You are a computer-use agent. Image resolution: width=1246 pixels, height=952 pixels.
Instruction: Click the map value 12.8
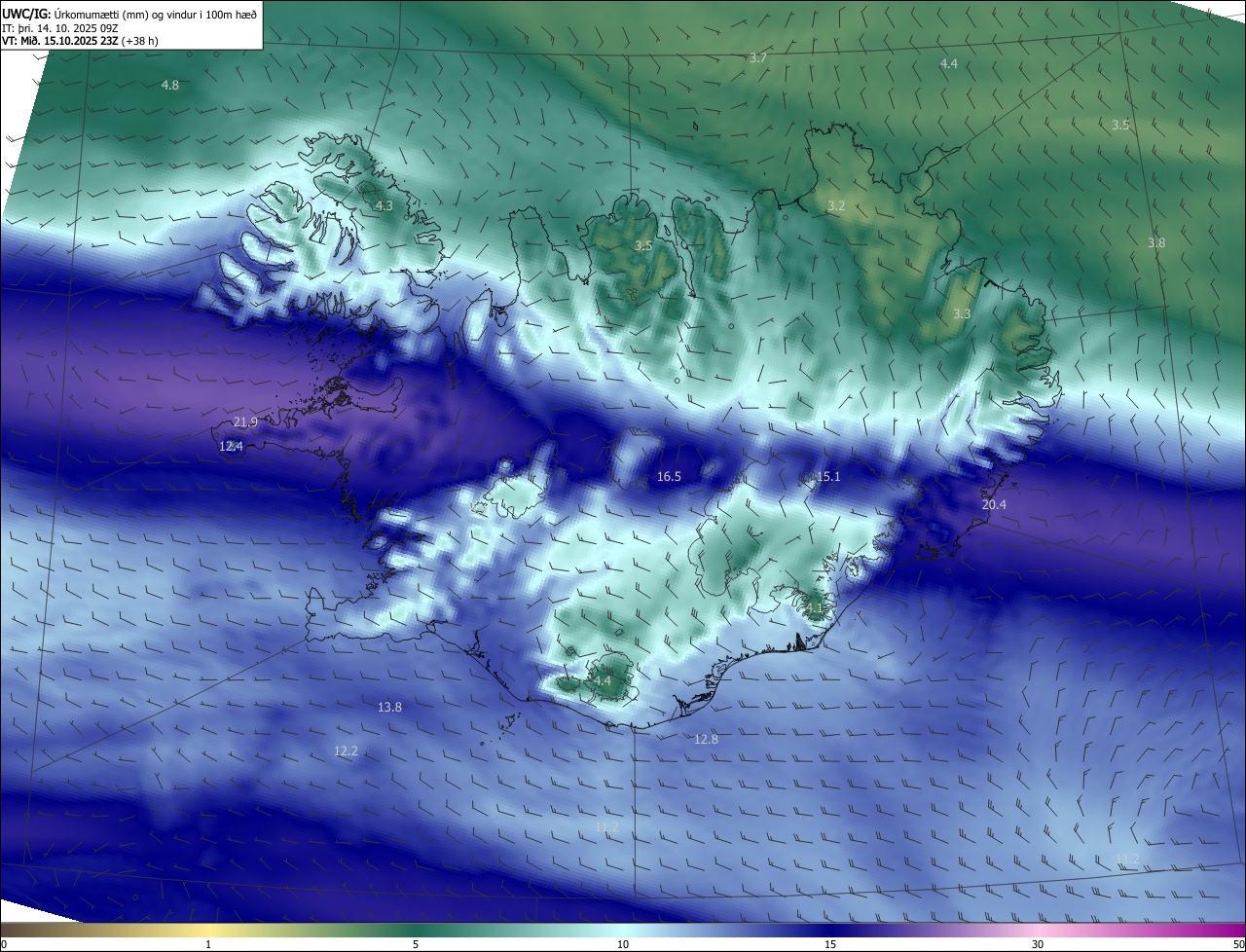[x=706, y=740]
